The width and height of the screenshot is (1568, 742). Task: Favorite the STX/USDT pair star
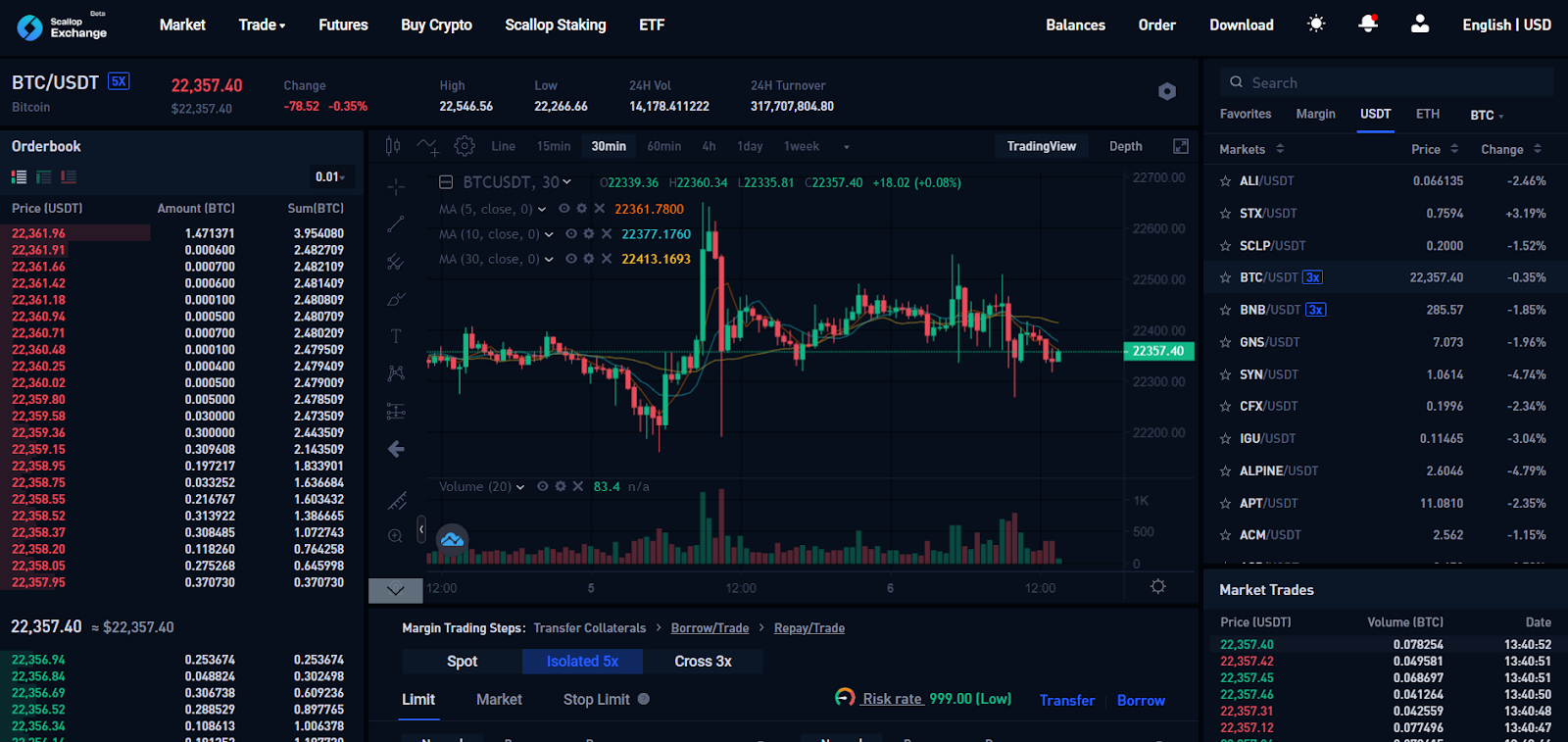pyautogui.click(x=1225, y=214)
